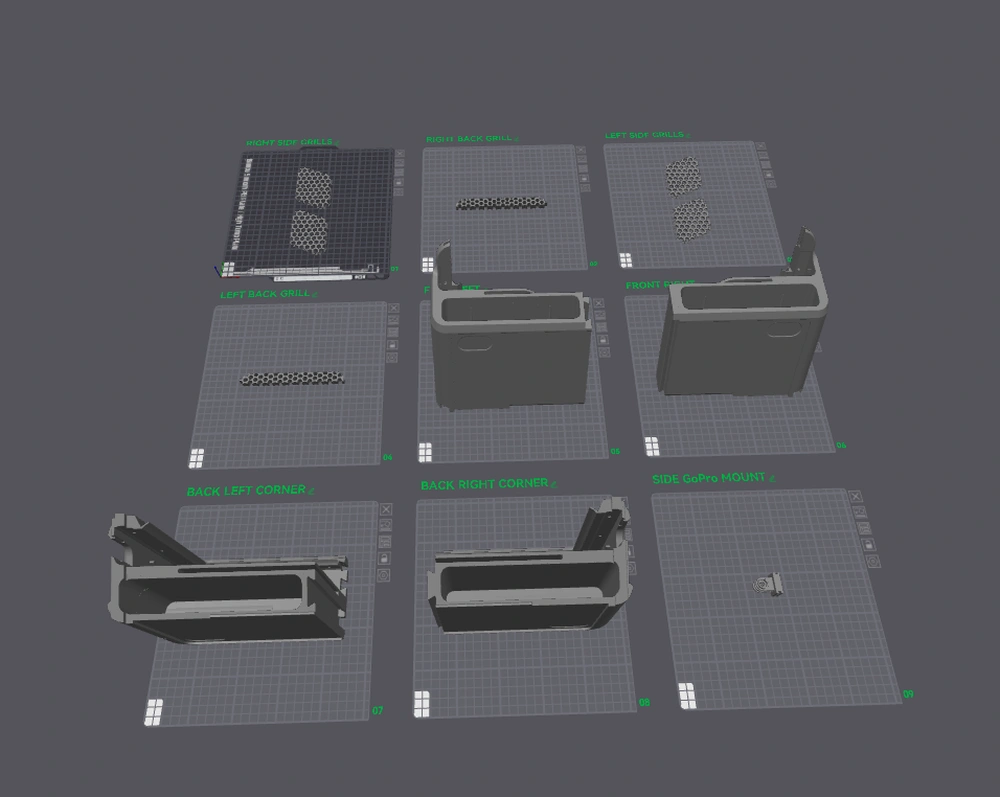Delete the LEFT SIDE GRILLS plate via its delete icon
Screen dimensions: 1000x797
pos(763,146)
